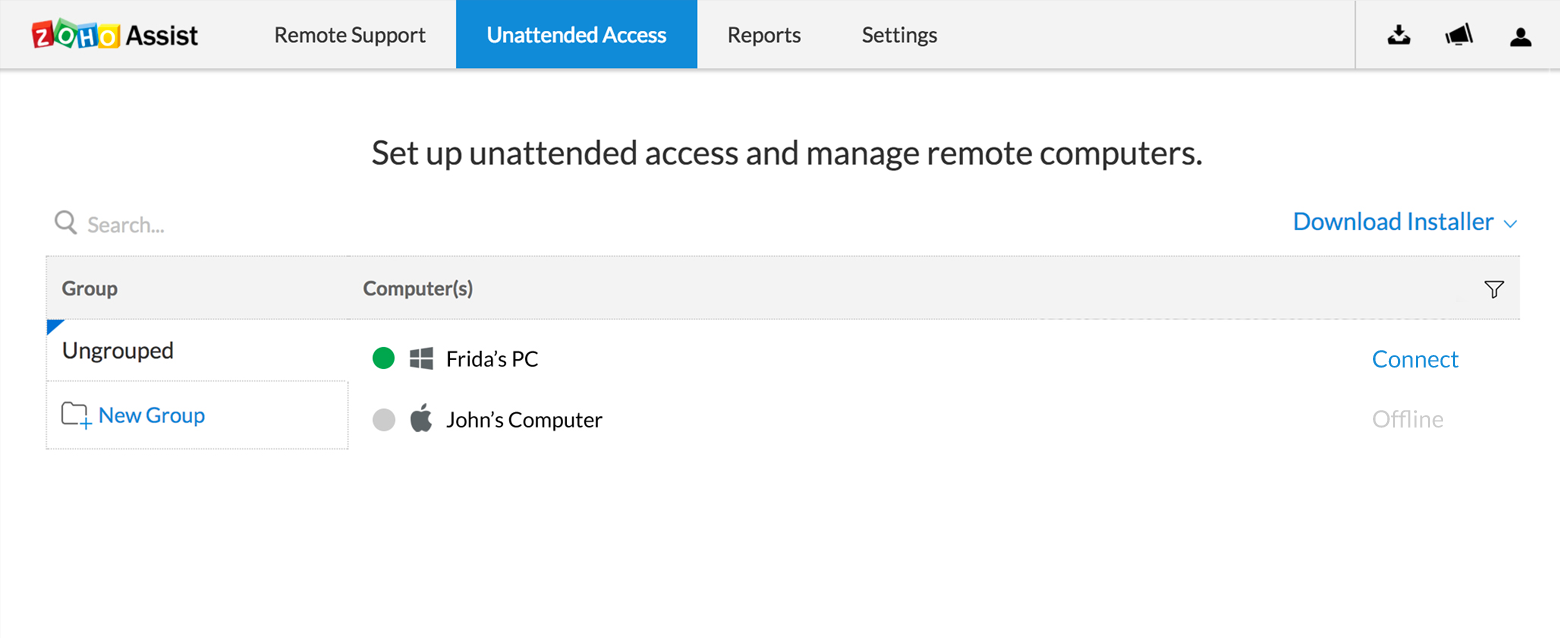Screen dimensions: 1560x638
Task: Click the search magnifier icon
Action: click(x=66, y=223)
